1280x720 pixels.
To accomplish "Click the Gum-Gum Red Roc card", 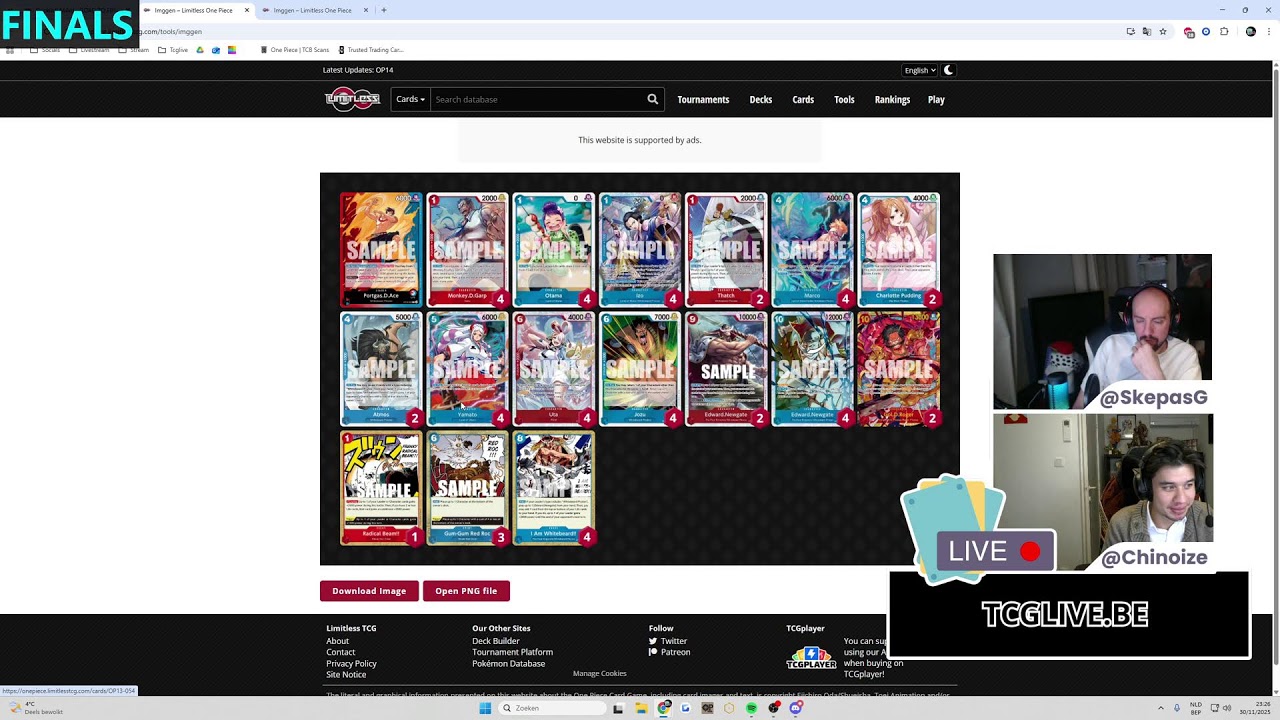I will point(467,488).
